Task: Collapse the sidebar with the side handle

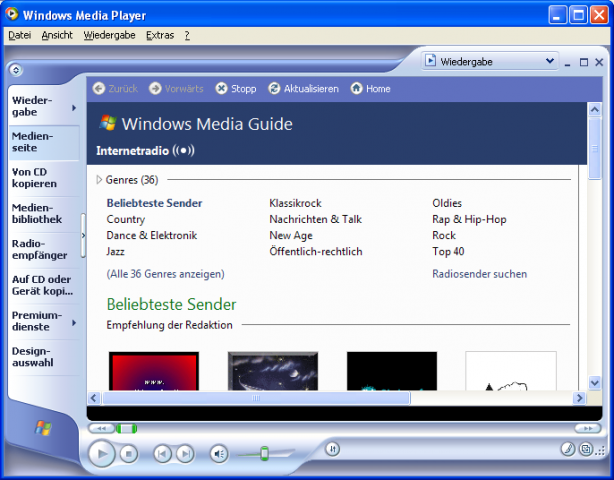Action: (x=83, y=235)
